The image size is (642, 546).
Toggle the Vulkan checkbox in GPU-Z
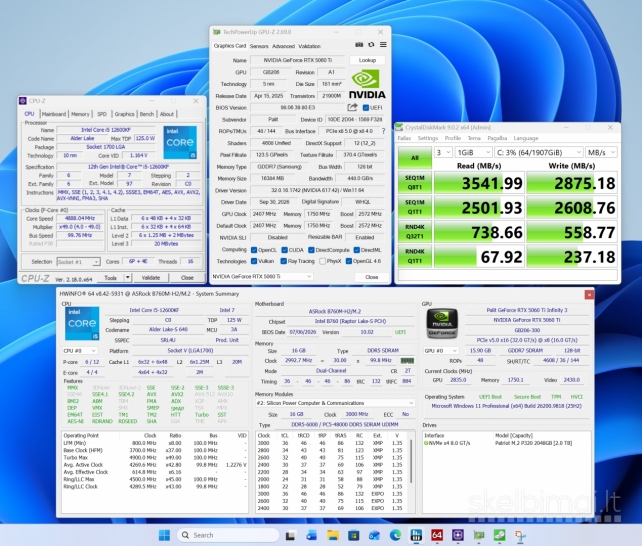[254, 261]
